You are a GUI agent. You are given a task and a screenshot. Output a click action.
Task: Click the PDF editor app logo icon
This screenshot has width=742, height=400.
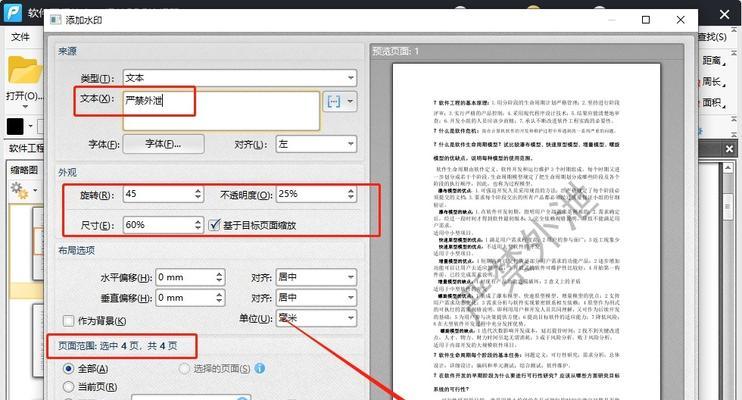tap(13, 12)
